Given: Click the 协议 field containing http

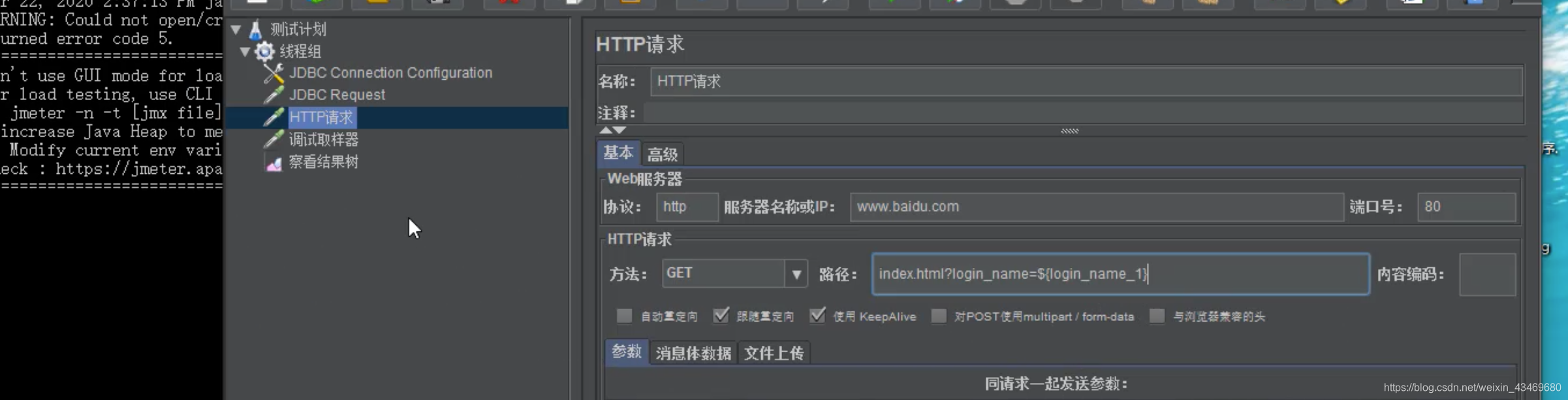Looking at the screenshot, I should point(687,207).
